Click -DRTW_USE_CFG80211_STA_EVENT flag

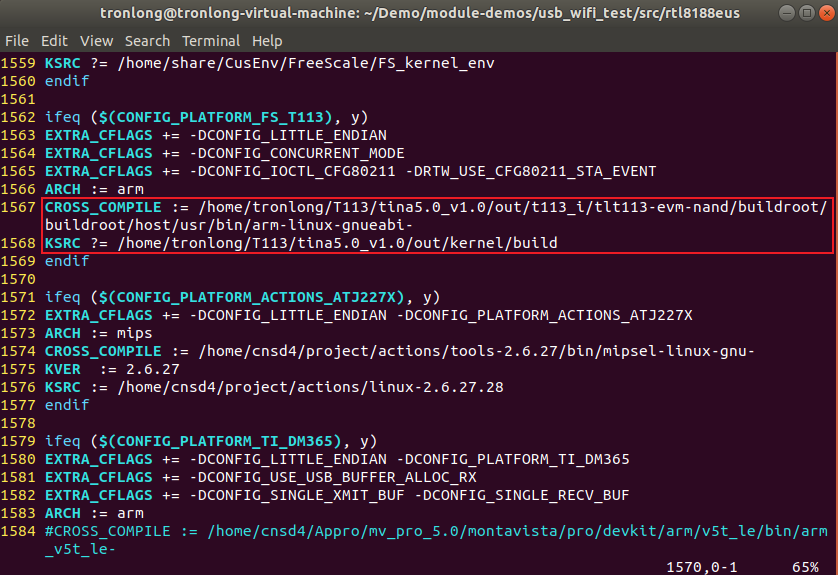530,171
